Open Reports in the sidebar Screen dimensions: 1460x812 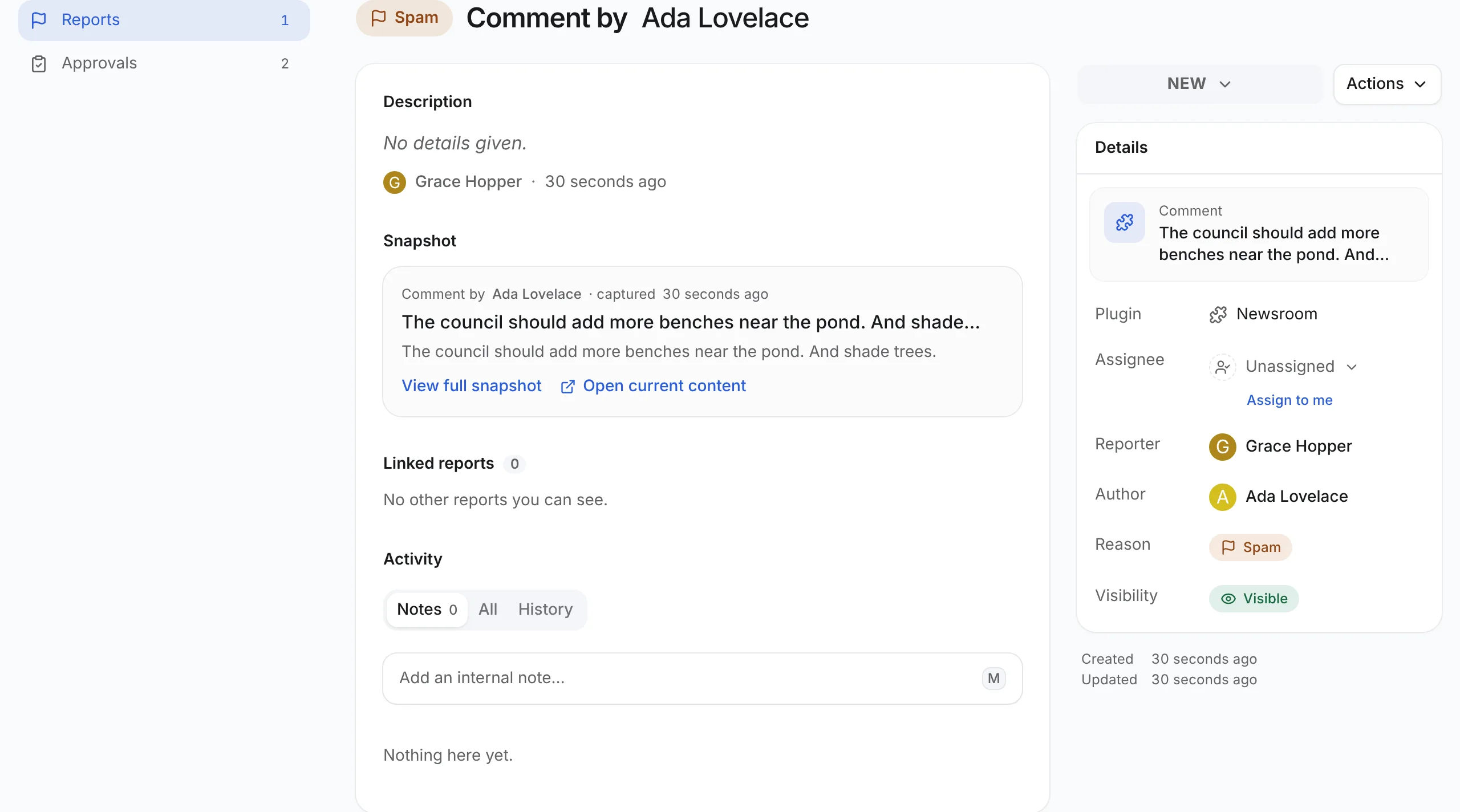click(x=164, y=20)
